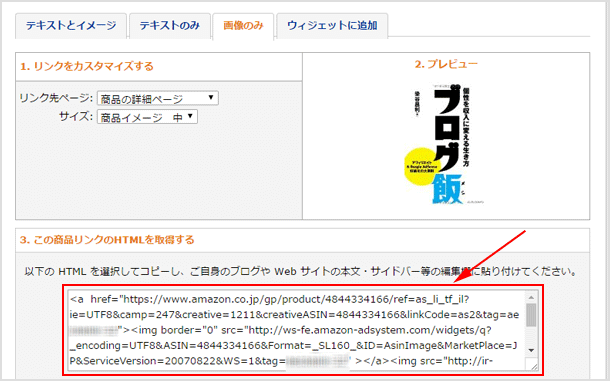Image resolution: width=610 pixels, height=381 pixels.
Task: Click the HTML text area scroll up arrow
Action: tap(531, 297)
